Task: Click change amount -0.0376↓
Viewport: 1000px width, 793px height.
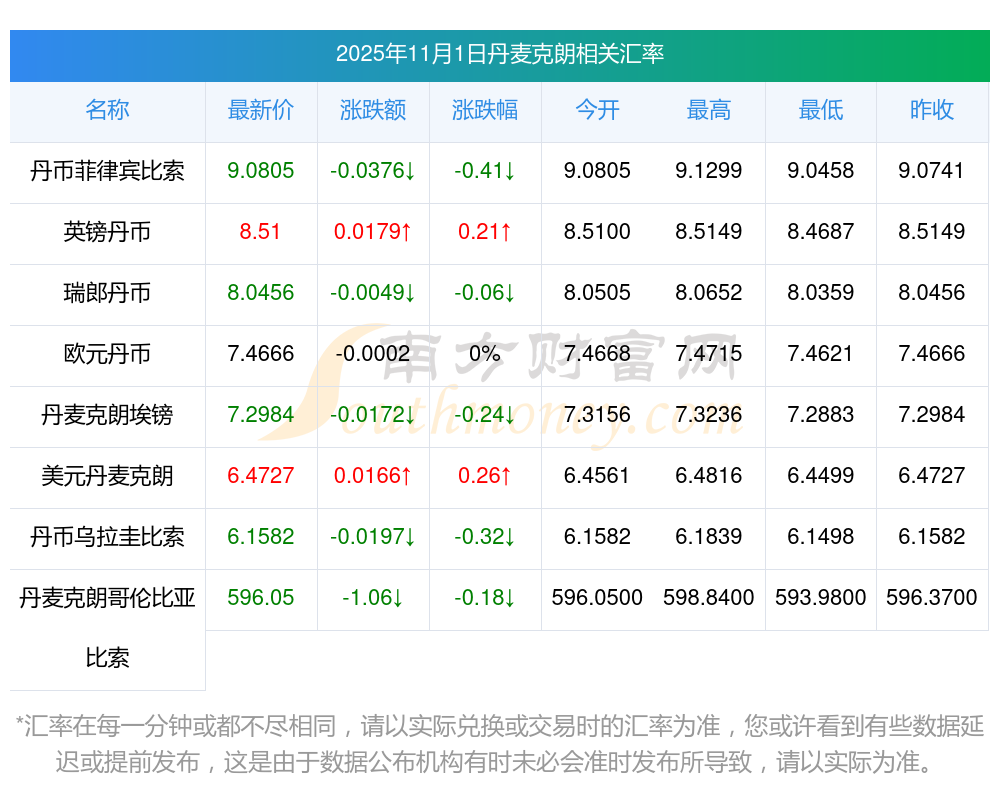Action: (373, 170)
